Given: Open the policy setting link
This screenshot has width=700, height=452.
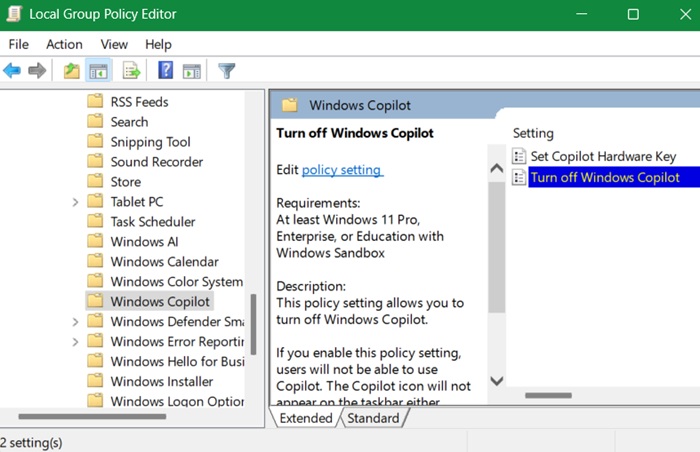Looking at the screenshot, I should (342, 170).
